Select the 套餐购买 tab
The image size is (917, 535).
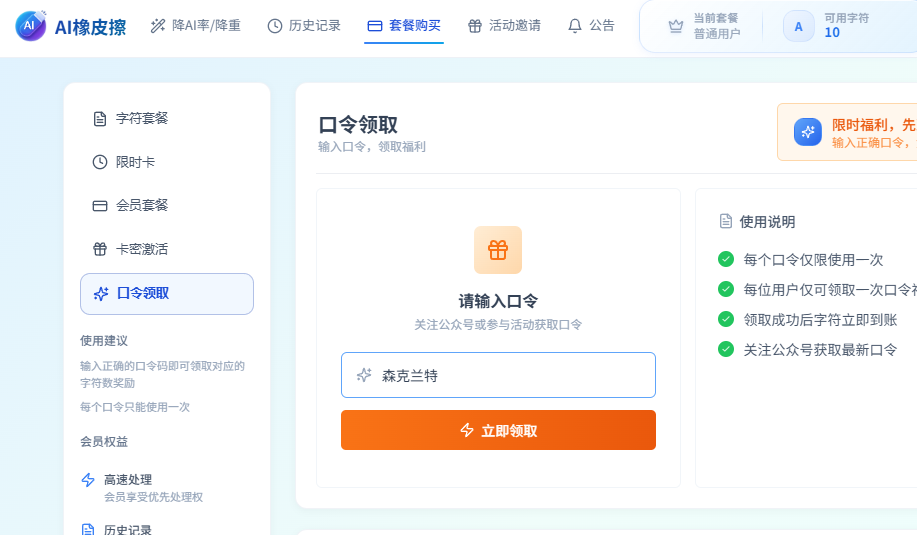click(x=404, y=26)
